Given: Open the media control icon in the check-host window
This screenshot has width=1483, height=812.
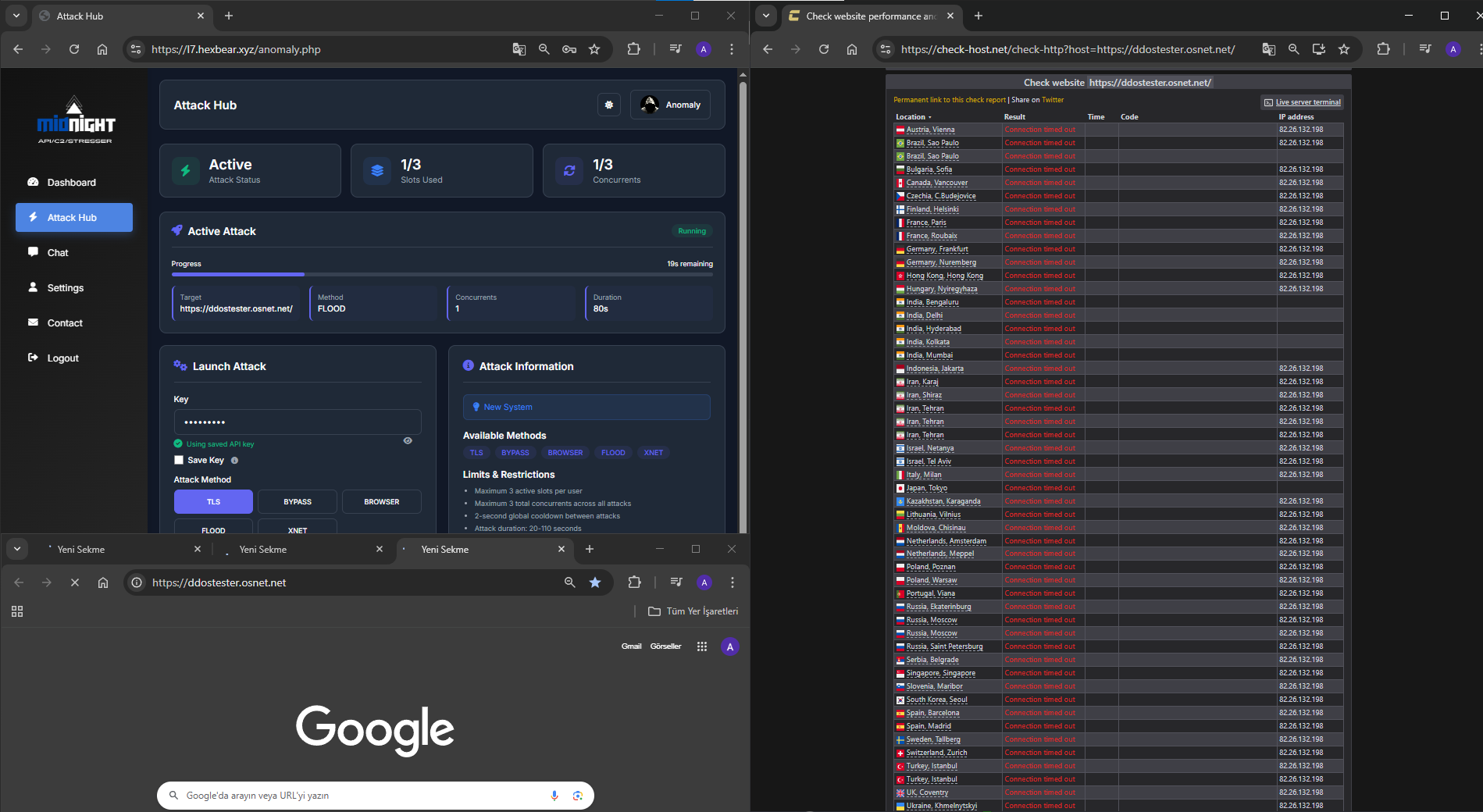Looking at the screenshot, I should [x=1425, y=49].
